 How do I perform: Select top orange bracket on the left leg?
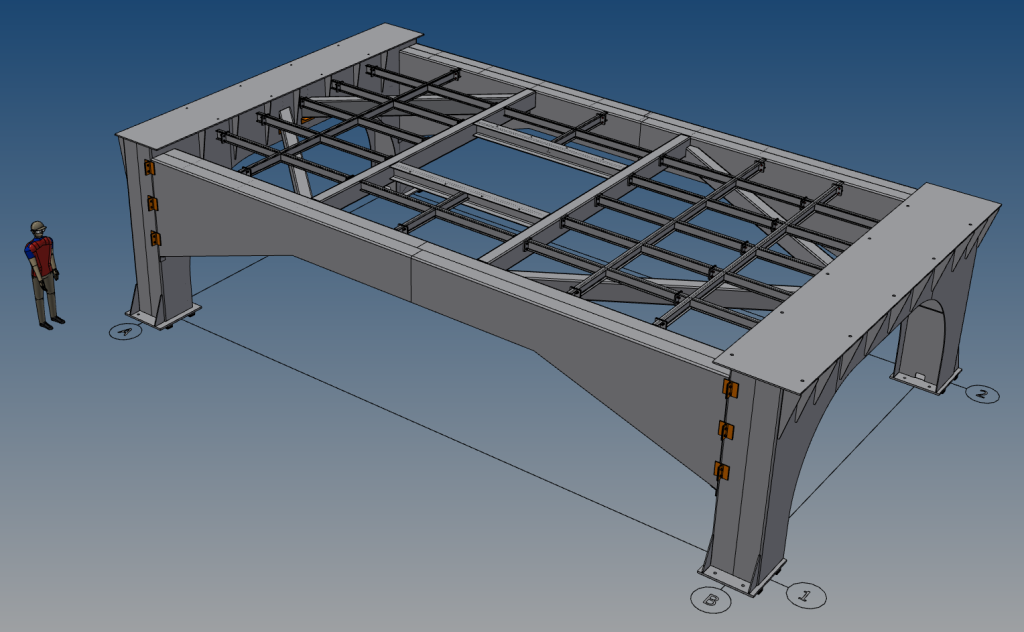149,167
